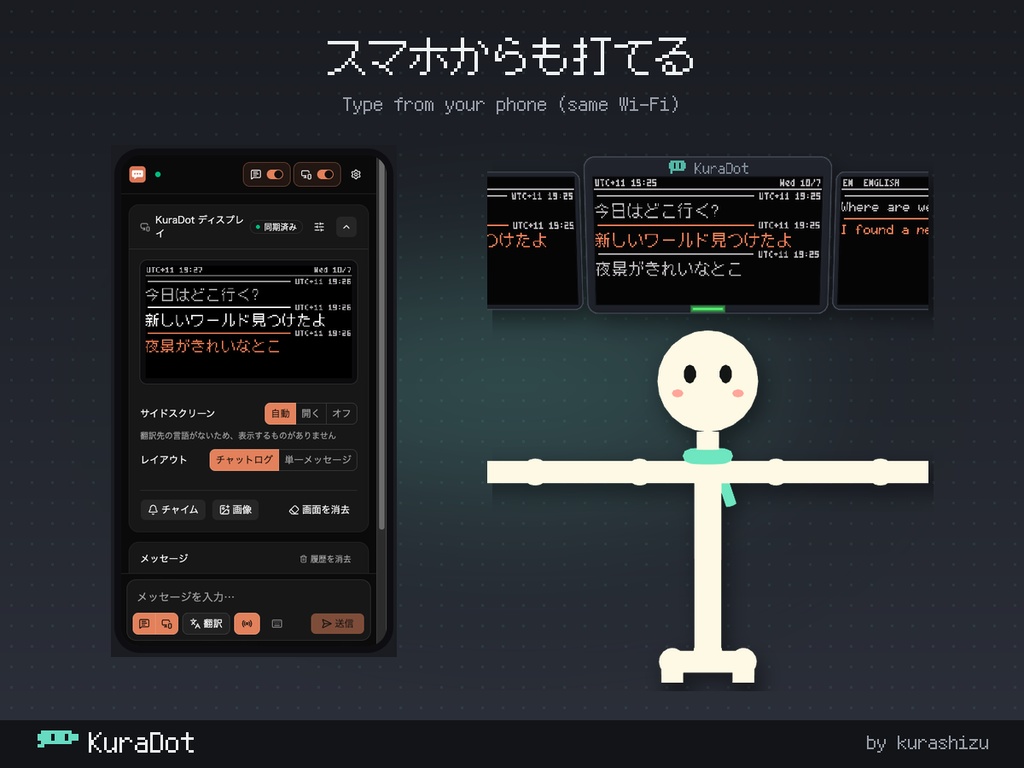Collapse the KuraDot ディスプレイ panel
Image resolution: width=1024 pixels, height=768 pixels.
point(346,227)
